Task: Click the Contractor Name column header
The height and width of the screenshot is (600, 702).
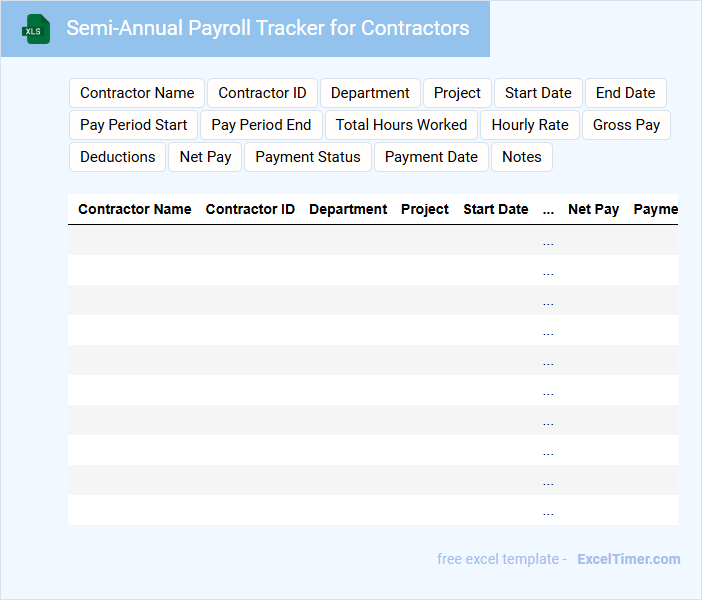Action: [x=135, y=210]
